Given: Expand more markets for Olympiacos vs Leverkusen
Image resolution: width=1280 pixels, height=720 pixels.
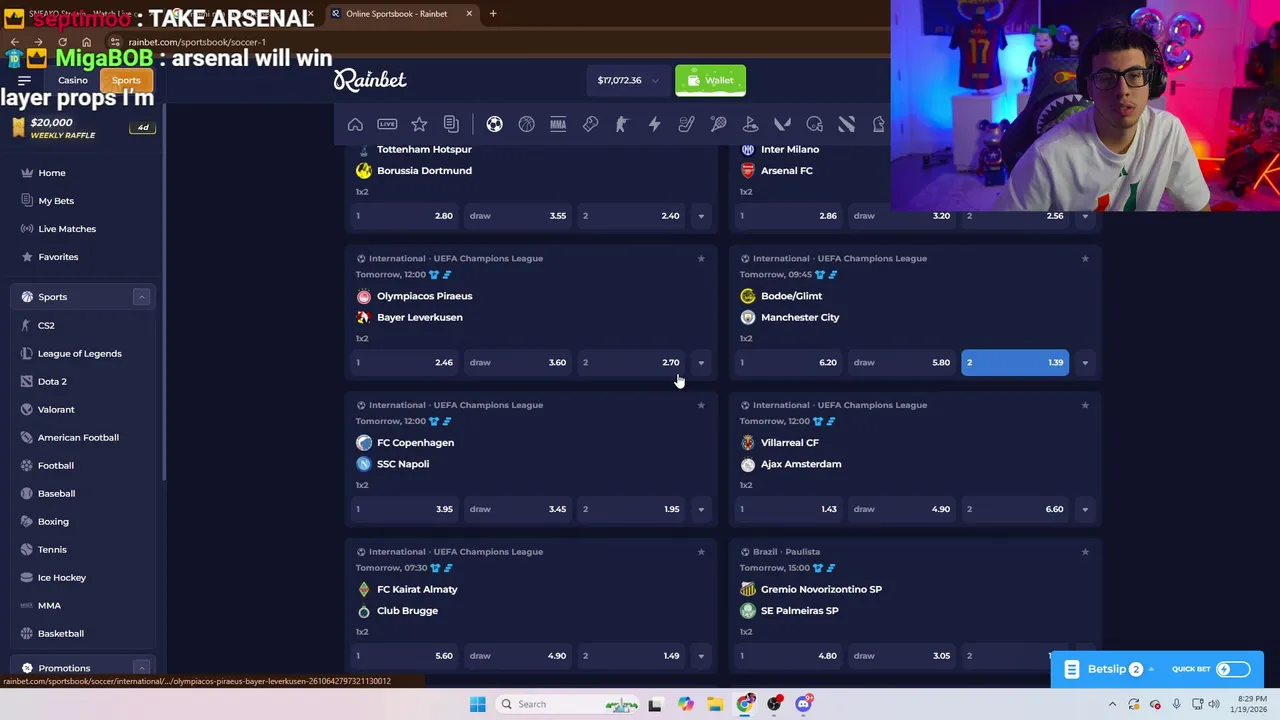Looking at the screenshot, I should [x=701, y=362].
